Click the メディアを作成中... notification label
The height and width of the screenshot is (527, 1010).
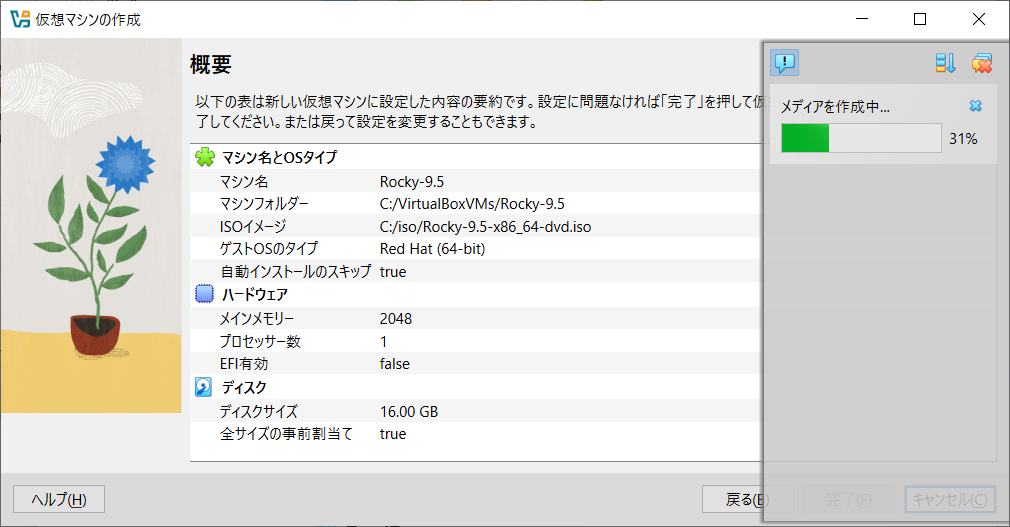835,107
